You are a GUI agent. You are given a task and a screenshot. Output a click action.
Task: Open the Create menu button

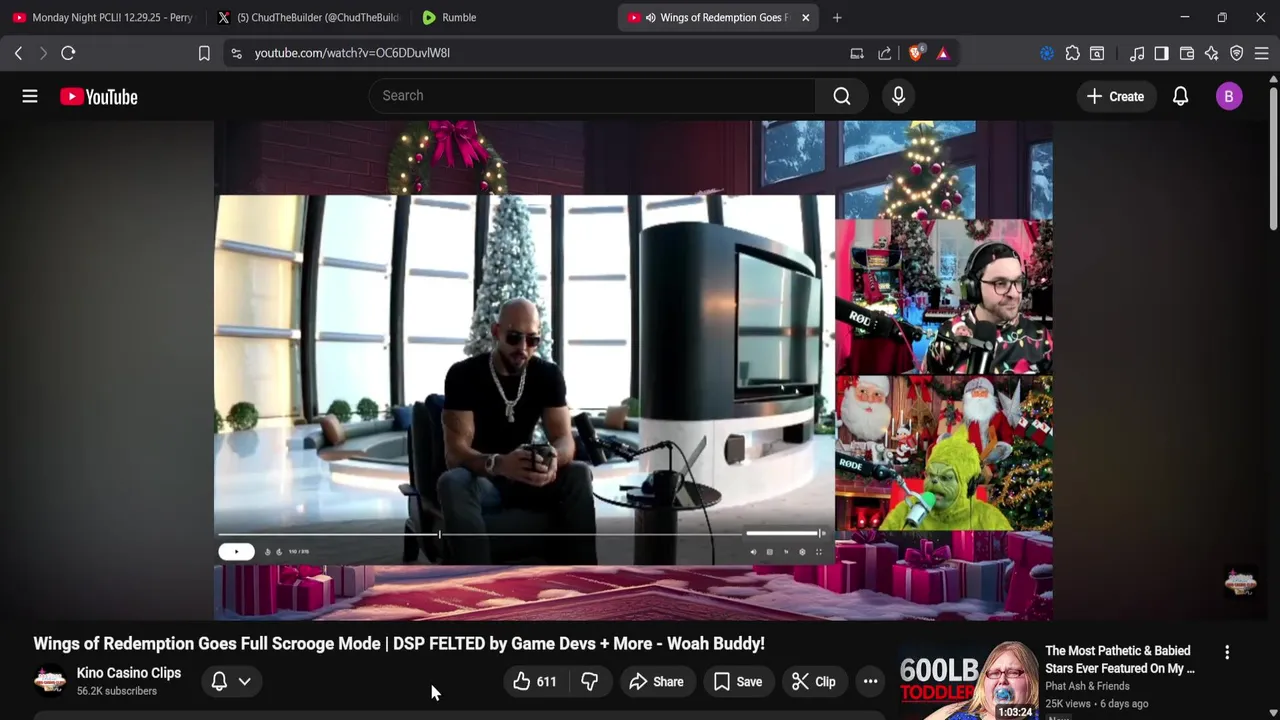(x=1115, y=97)
